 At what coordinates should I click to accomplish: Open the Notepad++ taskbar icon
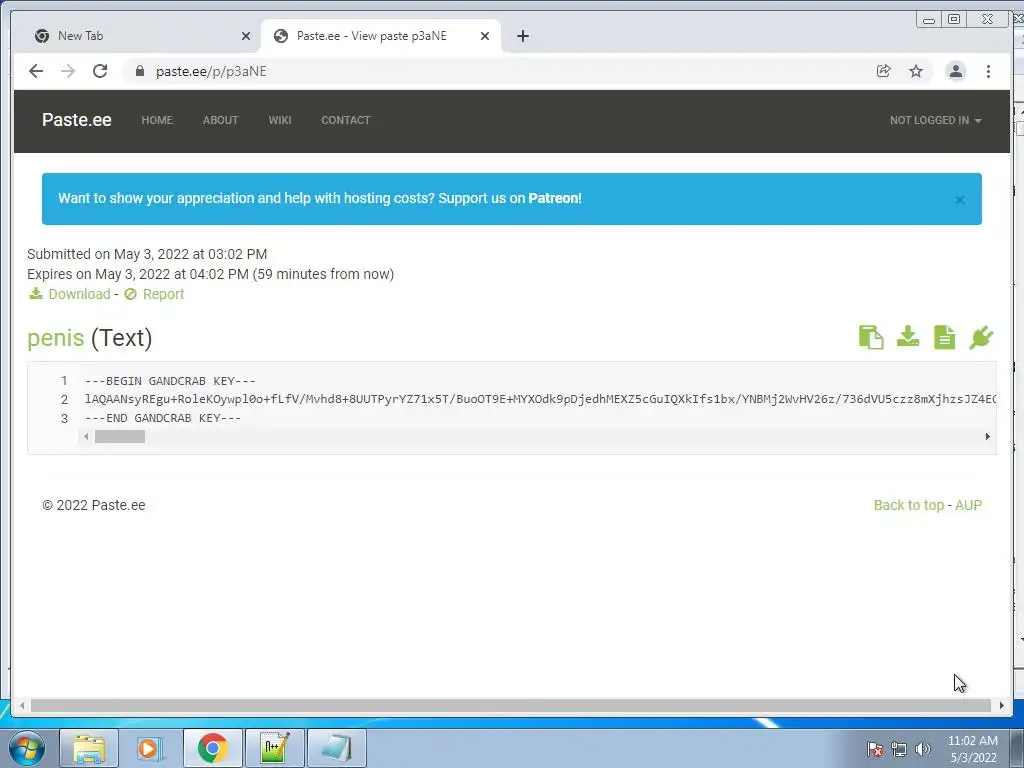(274, 748)
